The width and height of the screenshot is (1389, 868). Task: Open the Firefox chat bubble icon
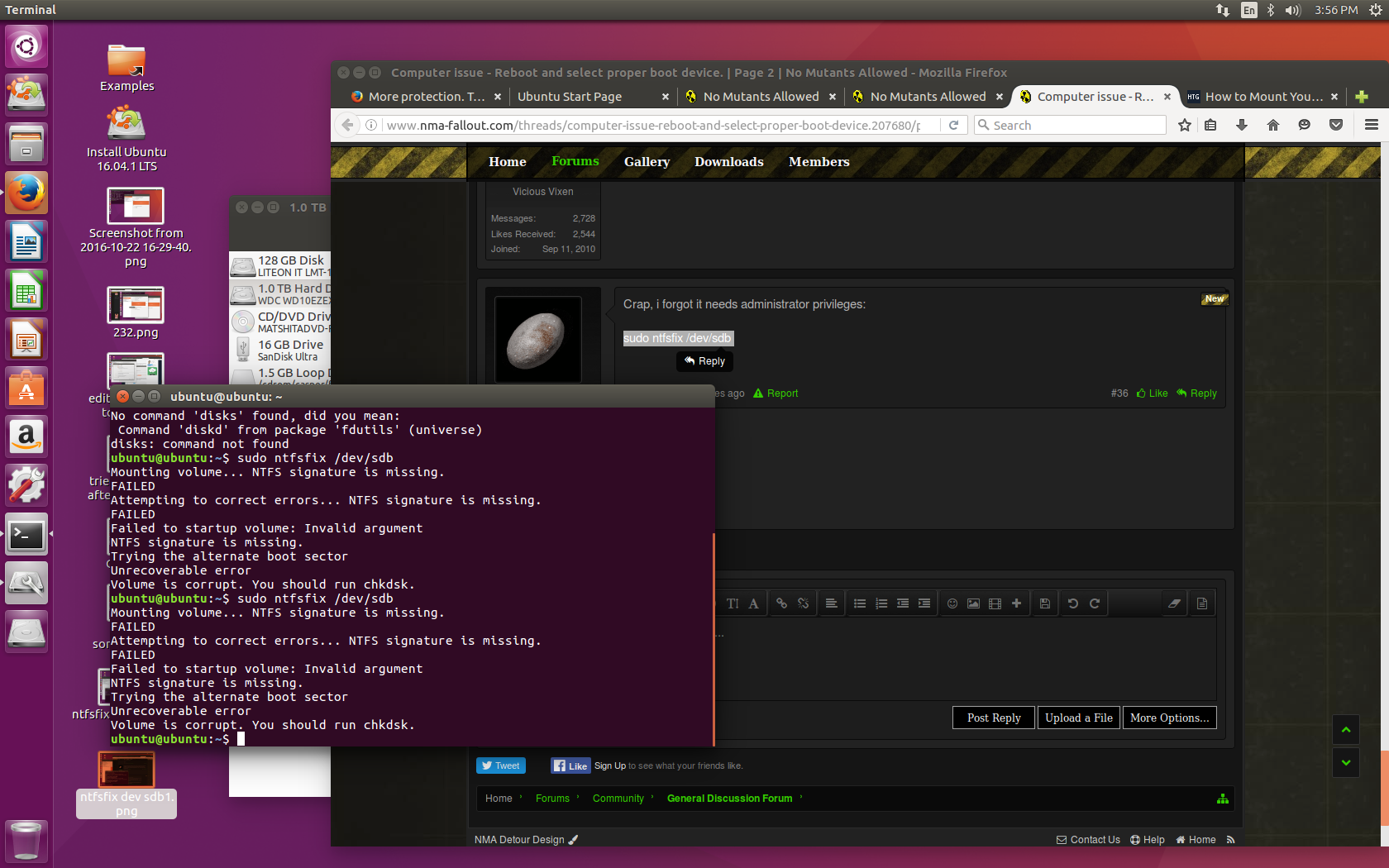pos(1305,125)
